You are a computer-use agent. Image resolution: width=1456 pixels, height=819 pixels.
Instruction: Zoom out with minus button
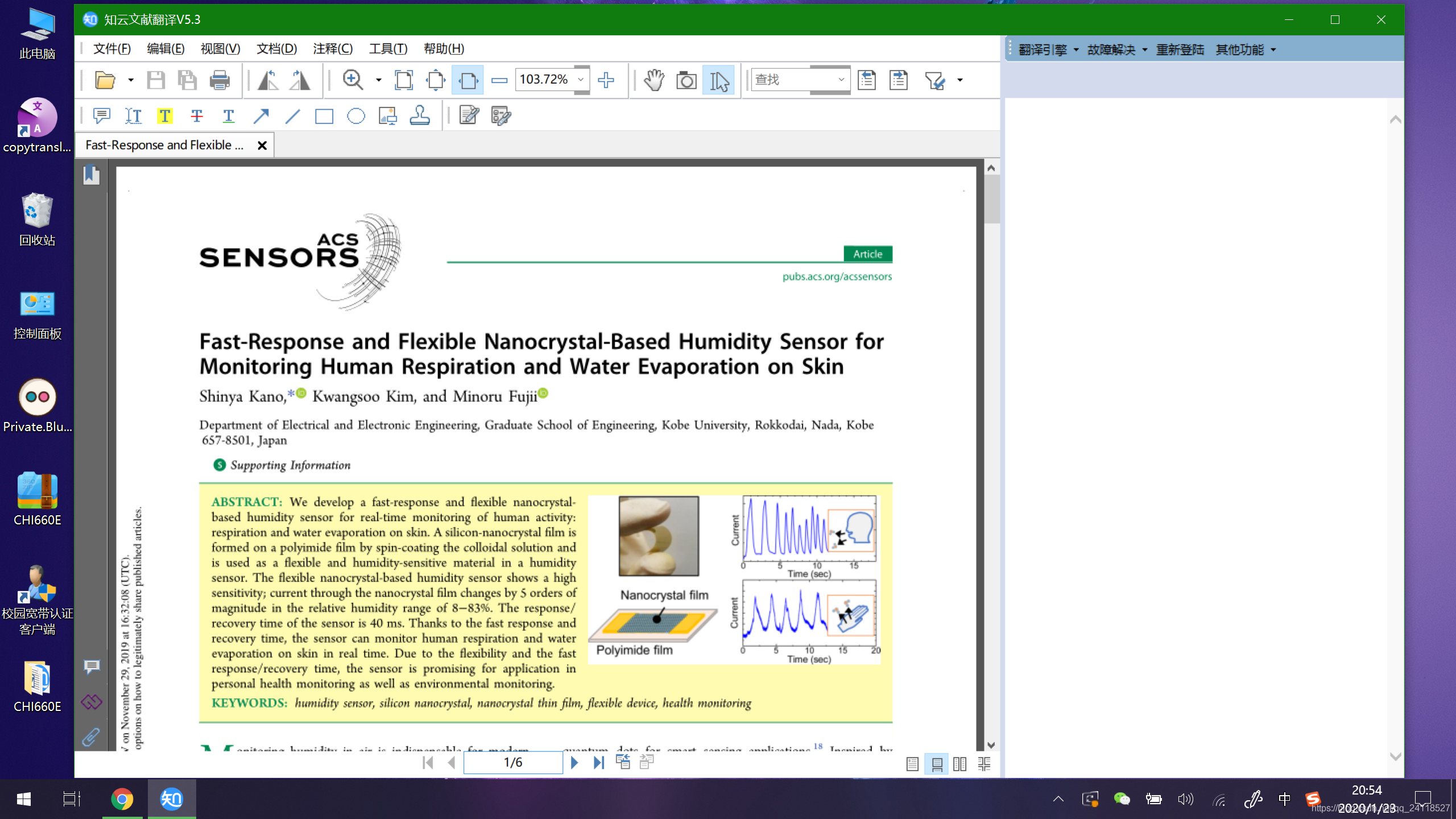499,80
